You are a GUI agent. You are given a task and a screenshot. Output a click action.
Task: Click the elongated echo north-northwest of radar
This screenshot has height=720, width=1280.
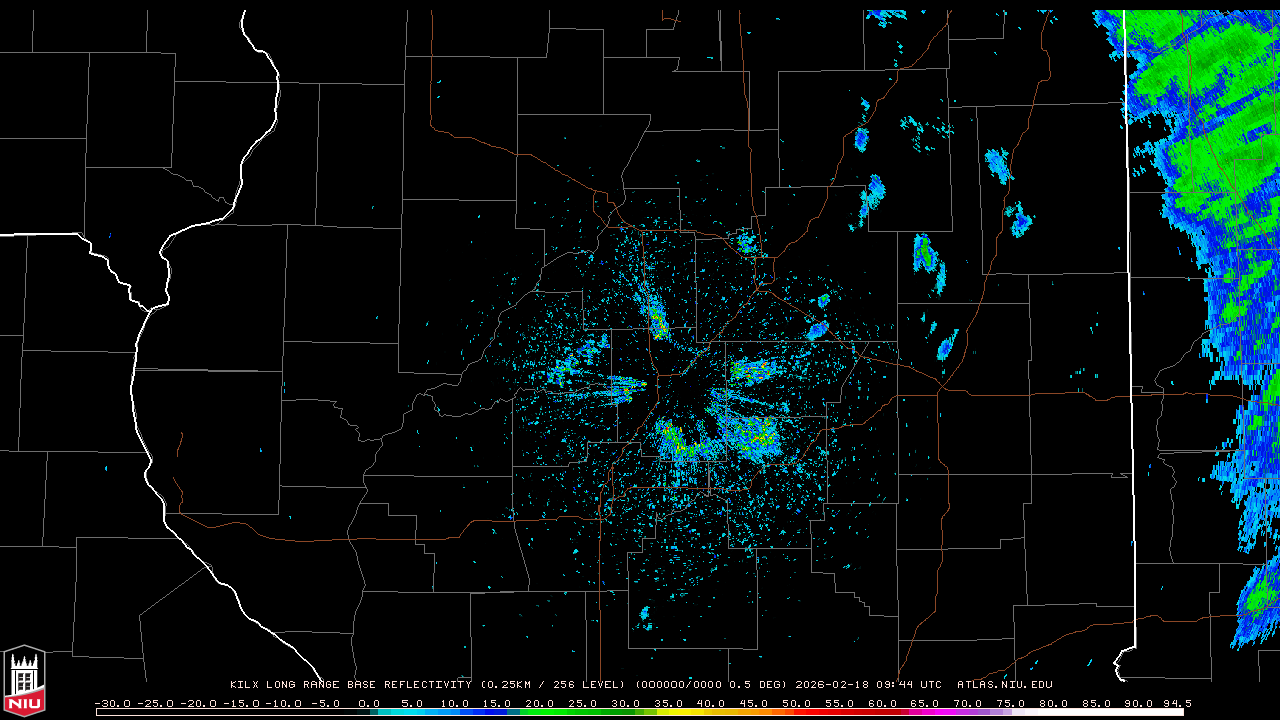coord(656,318)
